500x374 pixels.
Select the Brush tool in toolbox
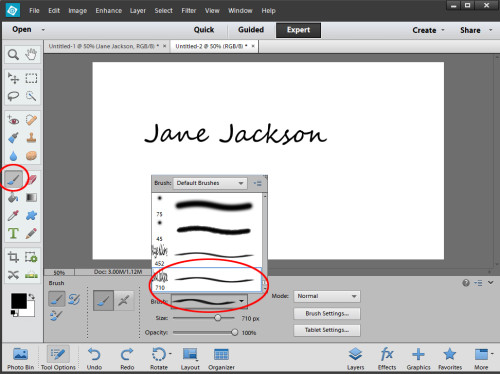14,179
